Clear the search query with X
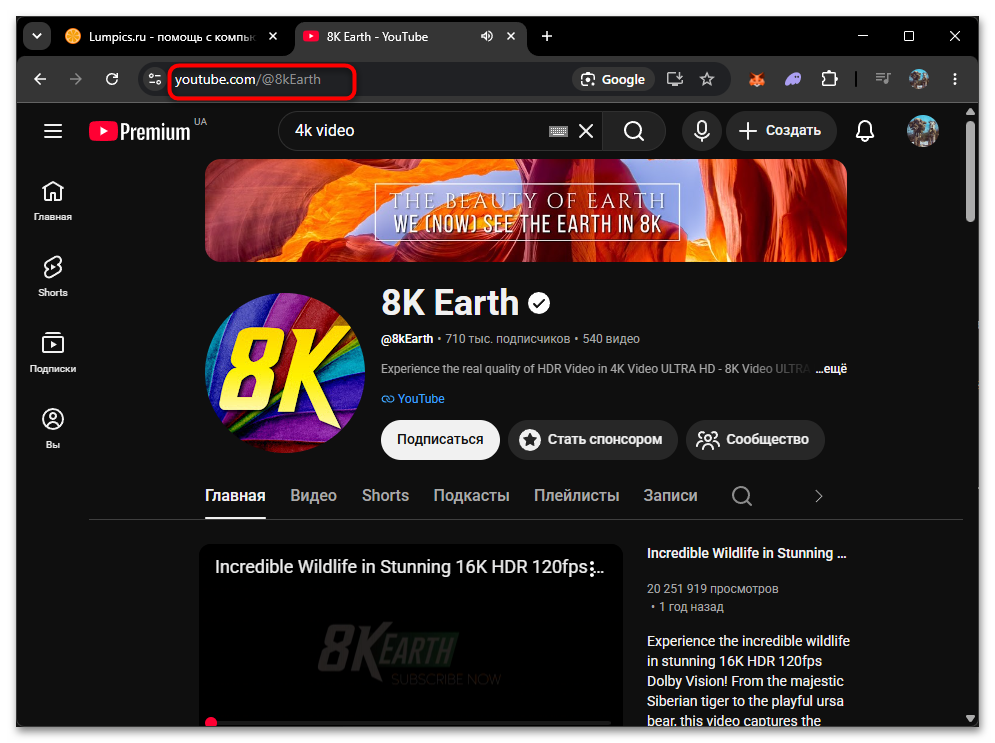The height and width of the screenshot is (743, 995). 586,131
